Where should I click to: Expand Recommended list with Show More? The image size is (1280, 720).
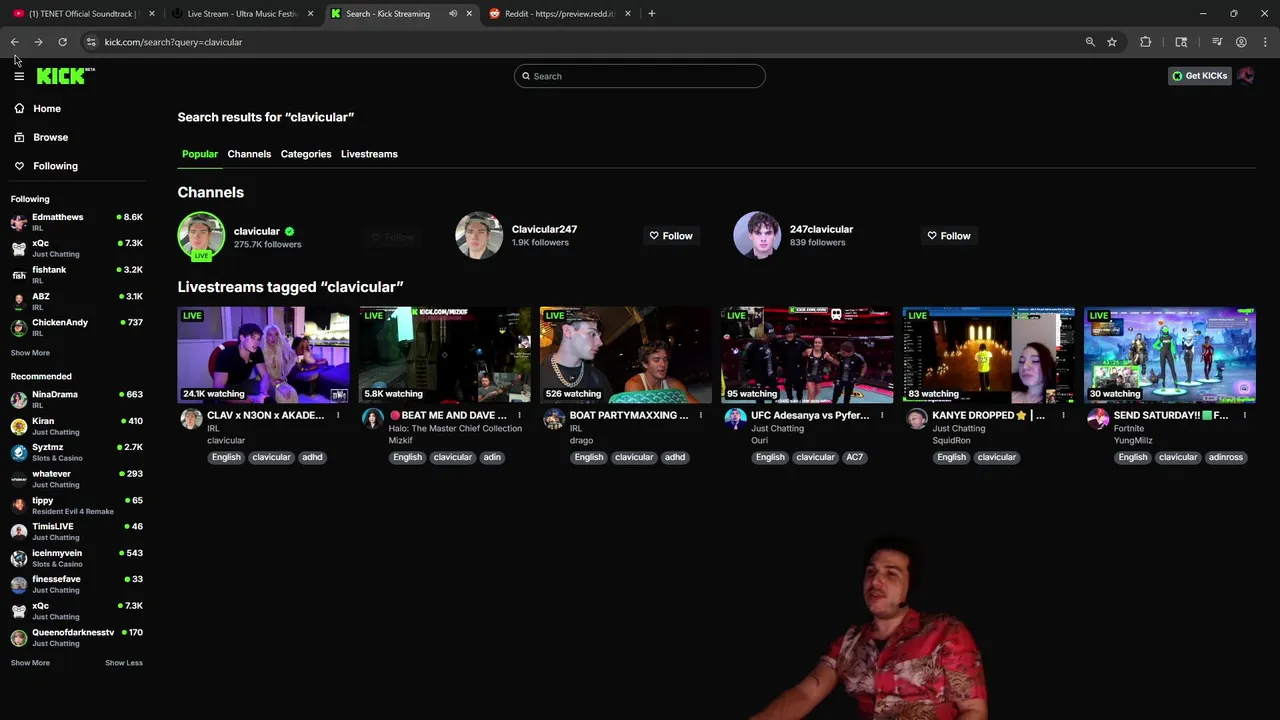point(30,663)
